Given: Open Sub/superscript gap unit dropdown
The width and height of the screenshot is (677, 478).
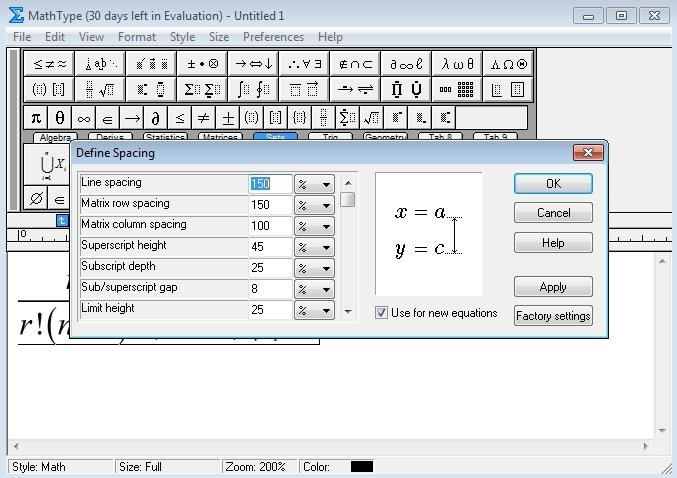Looking at the screenshot, I should click(x=314, y=289).
